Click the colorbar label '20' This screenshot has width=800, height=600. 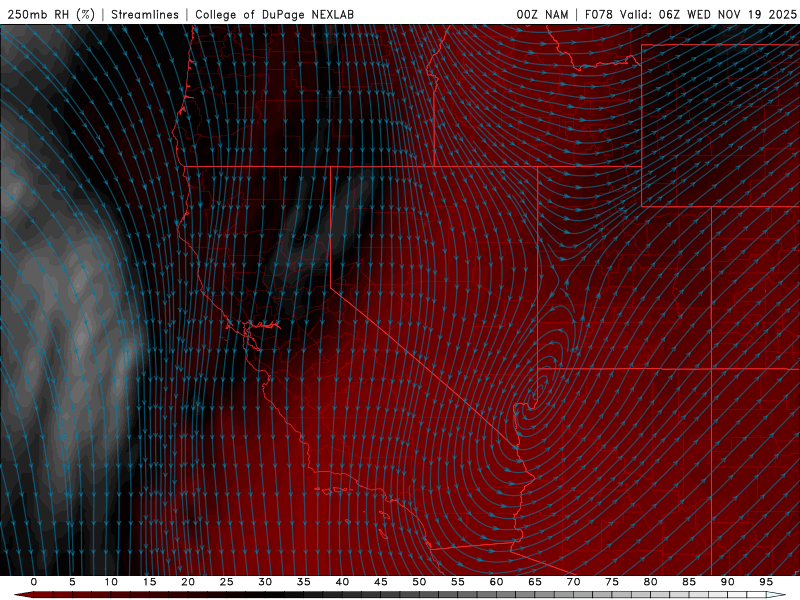pos(188,582)
